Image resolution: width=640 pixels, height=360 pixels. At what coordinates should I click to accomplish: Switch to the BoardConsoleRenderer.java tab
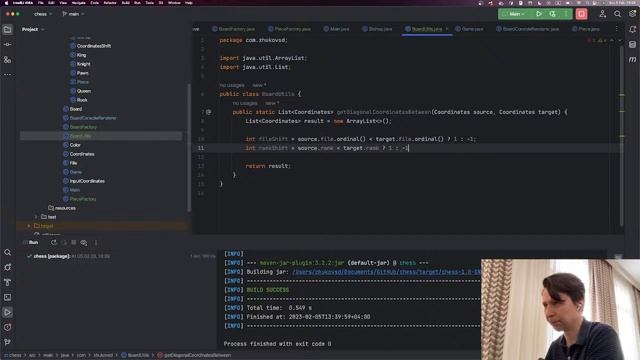[x=527, y=29]
